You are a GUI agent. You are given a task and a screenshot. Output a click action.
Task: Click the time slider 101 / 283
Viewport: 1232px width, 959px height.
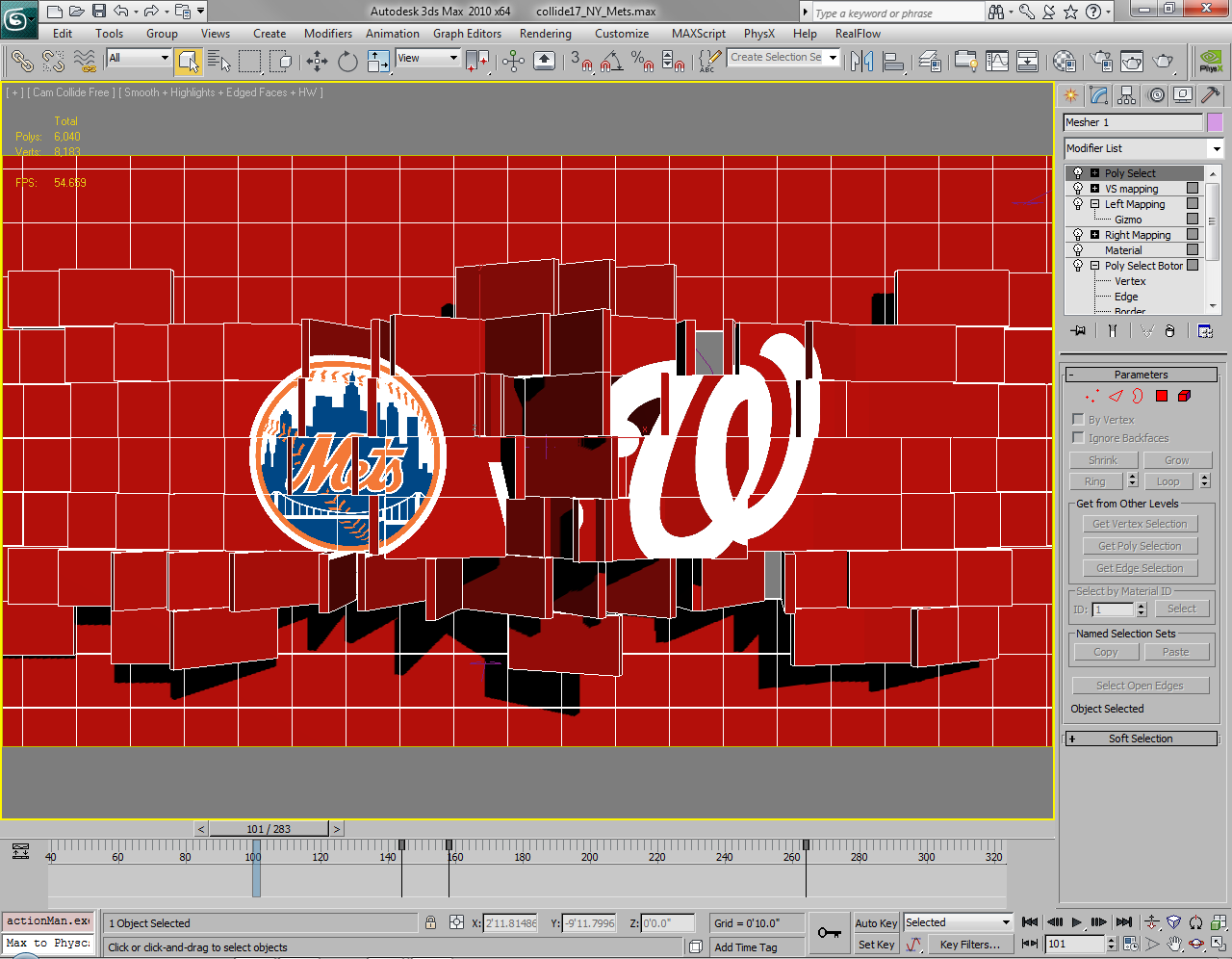click(269, 829)
